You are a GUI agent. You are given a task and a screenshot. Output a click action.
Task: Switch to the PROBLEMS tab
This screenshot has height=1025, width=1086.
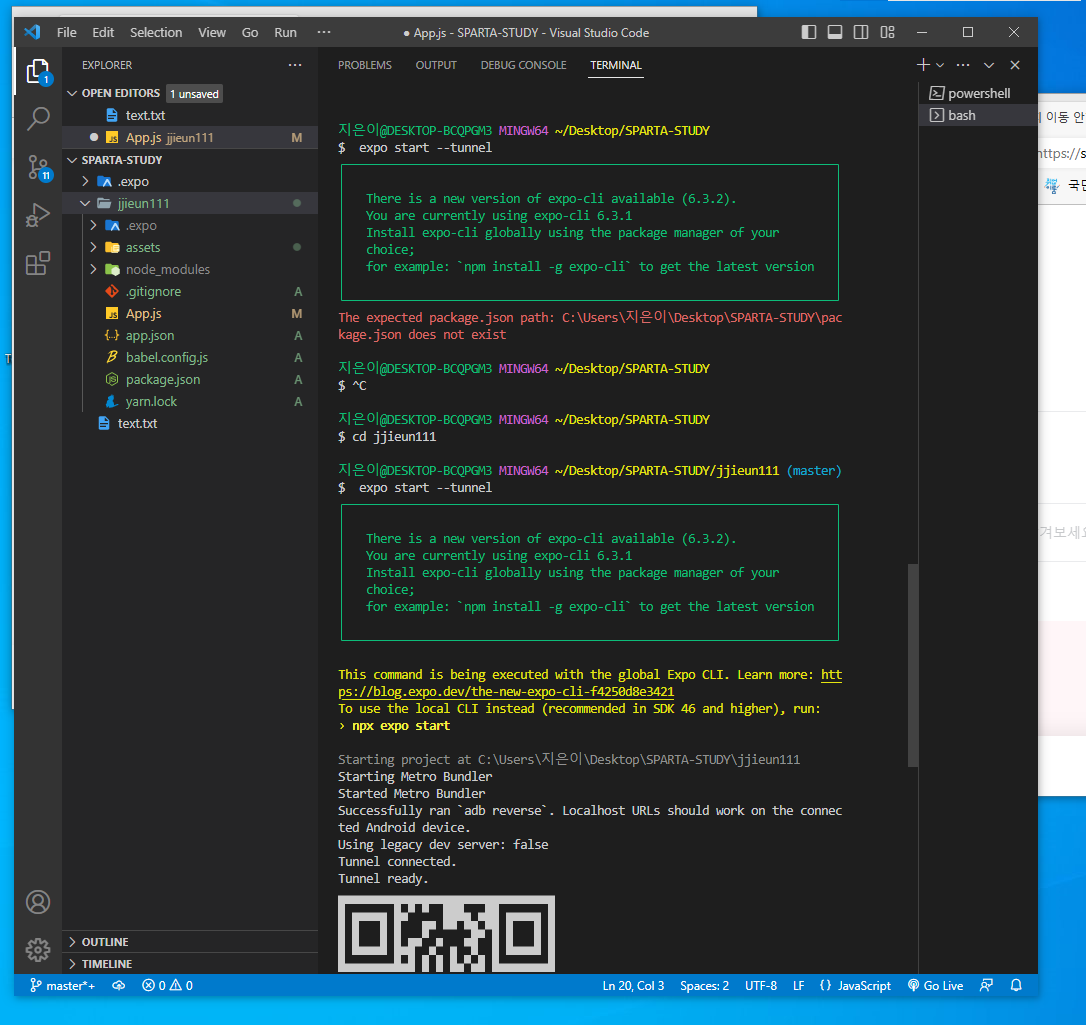(365, 65)
